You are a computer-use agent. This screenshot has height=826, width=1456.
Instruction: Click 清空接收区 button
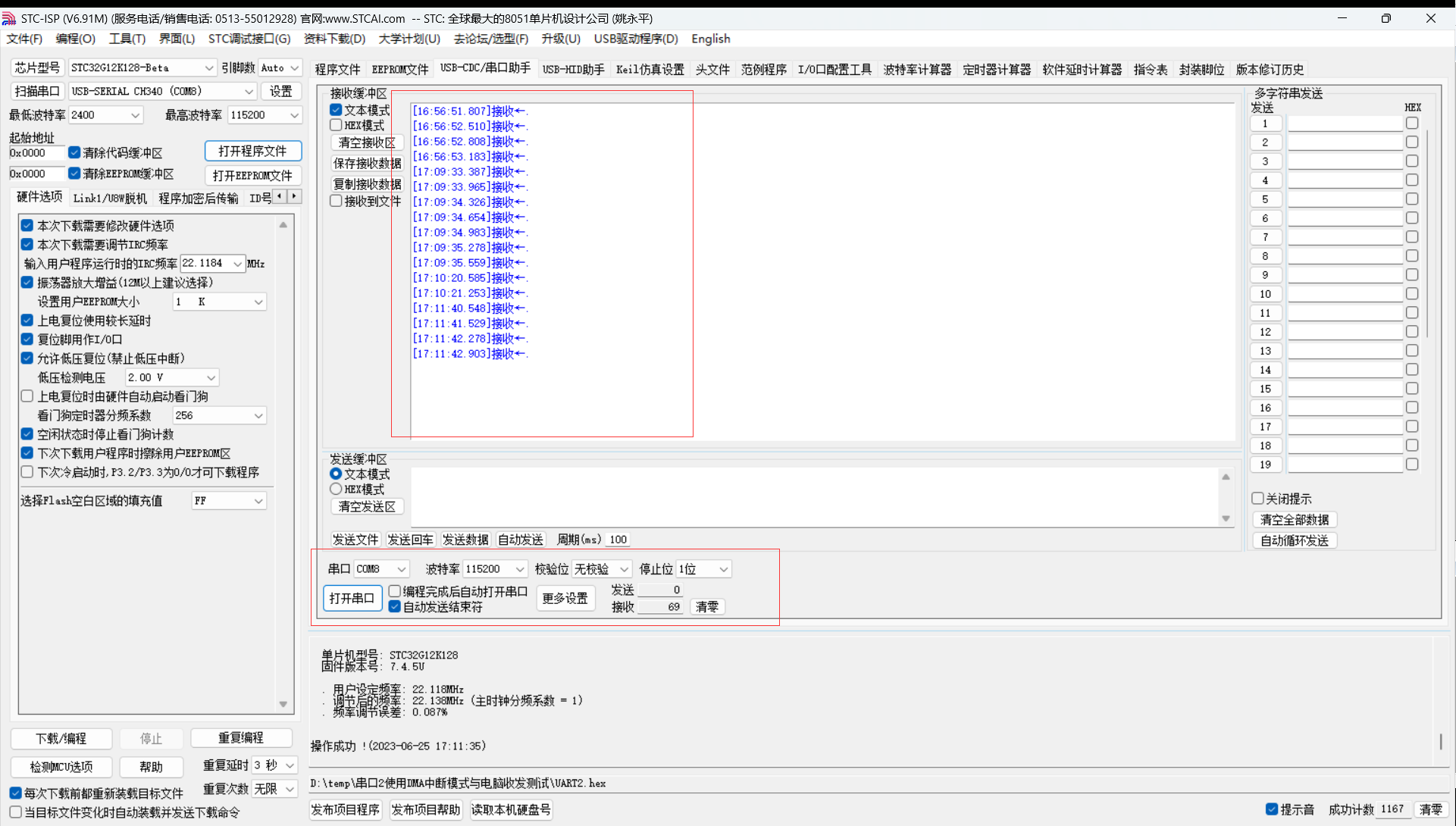point(367,142)
